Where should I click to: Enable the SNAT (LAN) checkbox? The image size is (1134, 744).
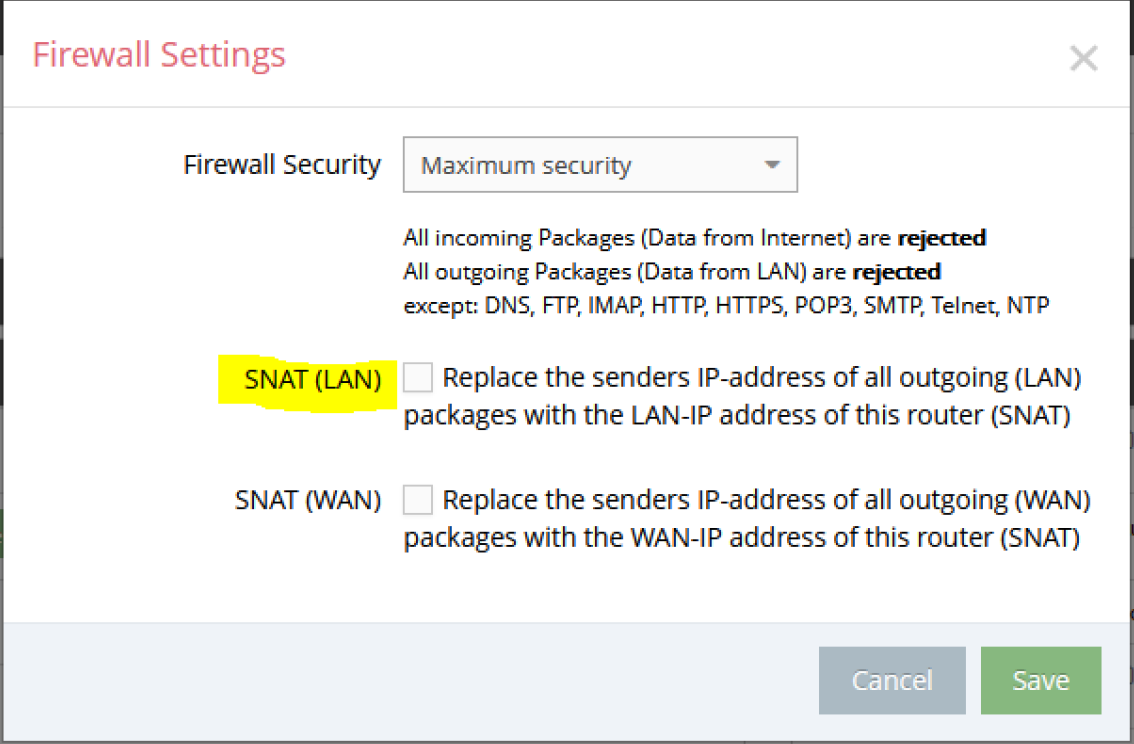(x=417, y=377)
